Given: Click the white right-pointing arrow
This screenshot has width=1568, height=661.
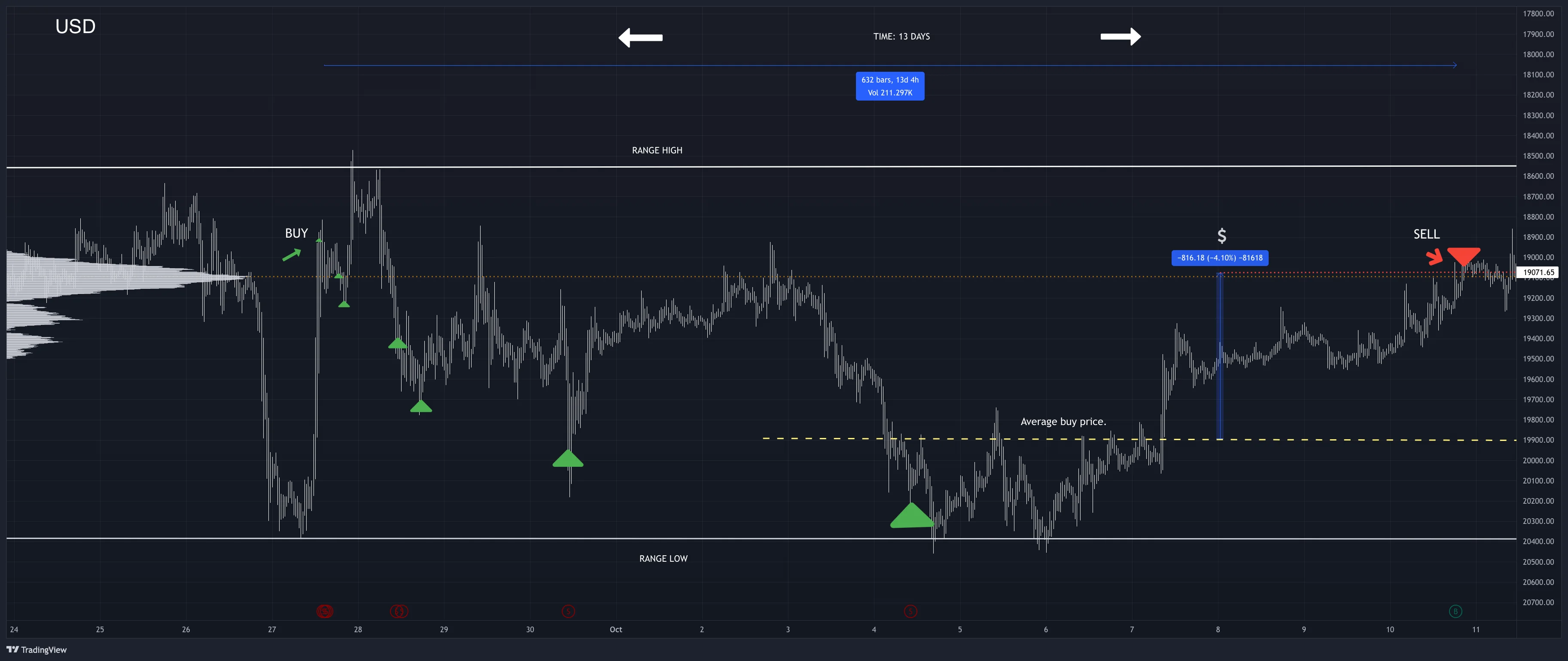Looking at the screenshot, I should (x=1120, y=37).
